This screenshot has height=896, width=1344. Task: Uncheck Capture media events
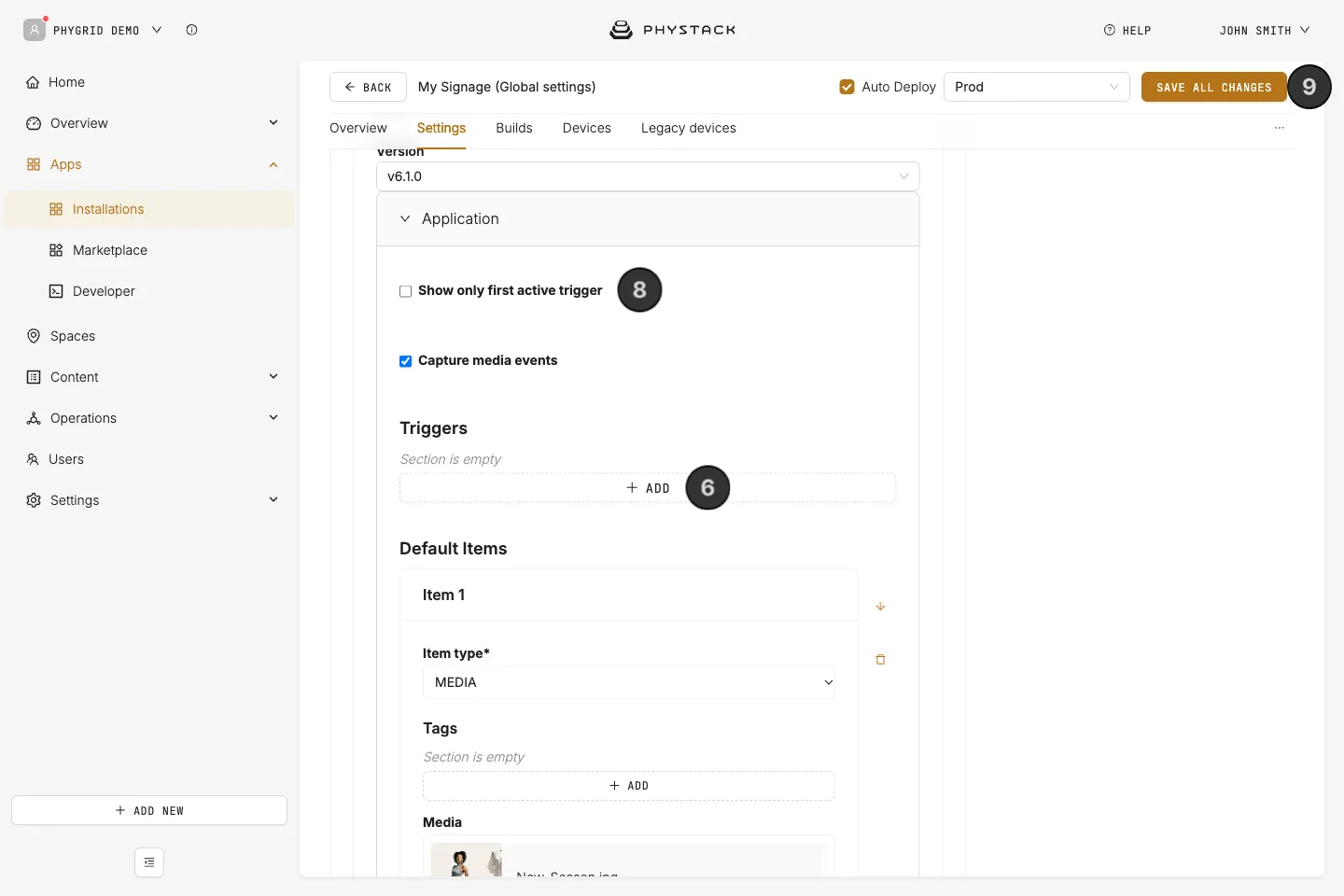[x=405, y=361]
